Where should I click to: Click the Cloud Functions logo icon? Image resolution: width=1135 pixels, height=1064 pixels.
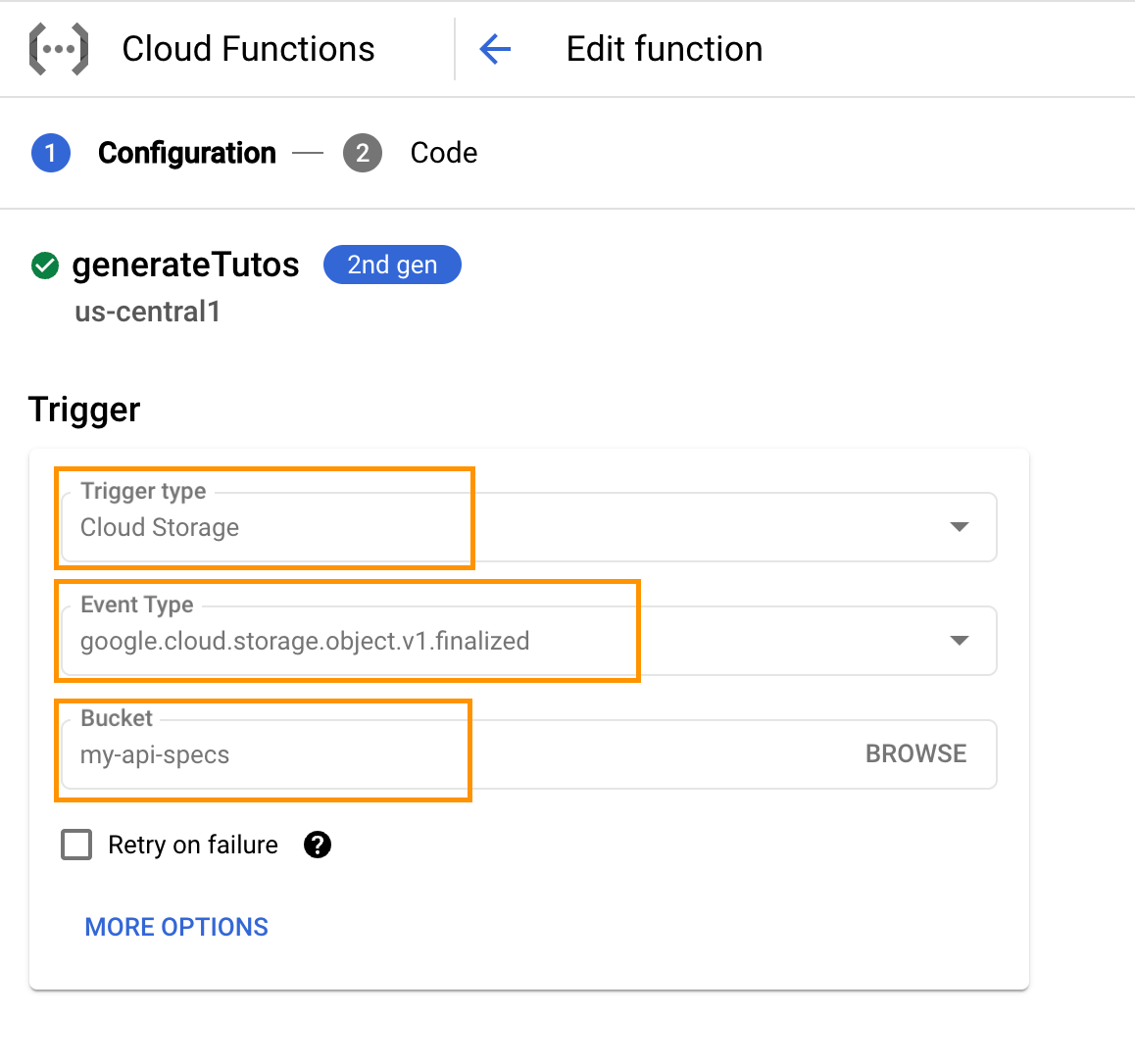[59, 49]
